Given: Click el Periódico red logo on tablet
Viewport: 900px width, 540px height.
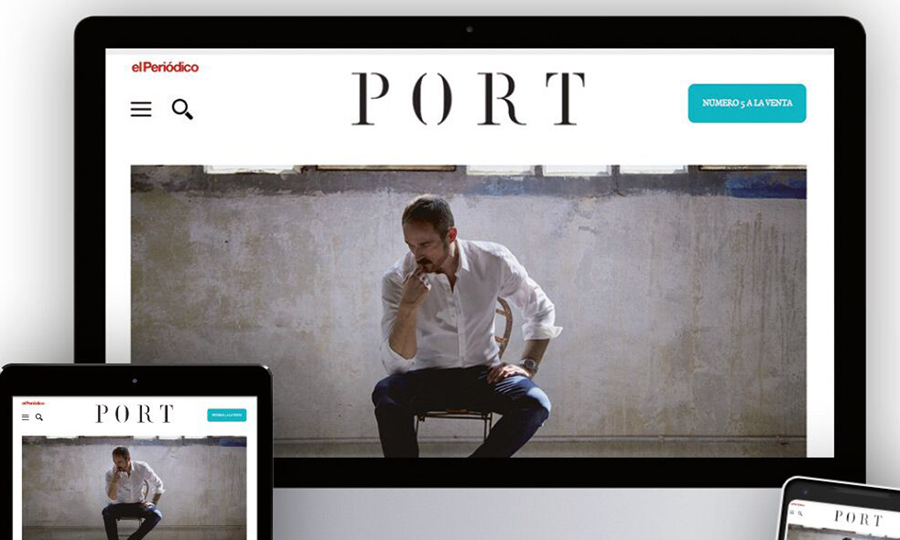Looking at the screenshot, I should [x=33, y=403].
